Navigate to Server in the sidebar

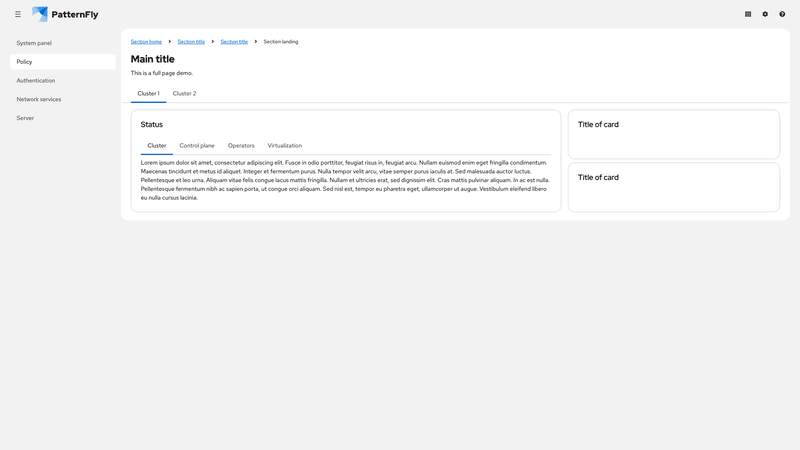click(x=25, y=118)
